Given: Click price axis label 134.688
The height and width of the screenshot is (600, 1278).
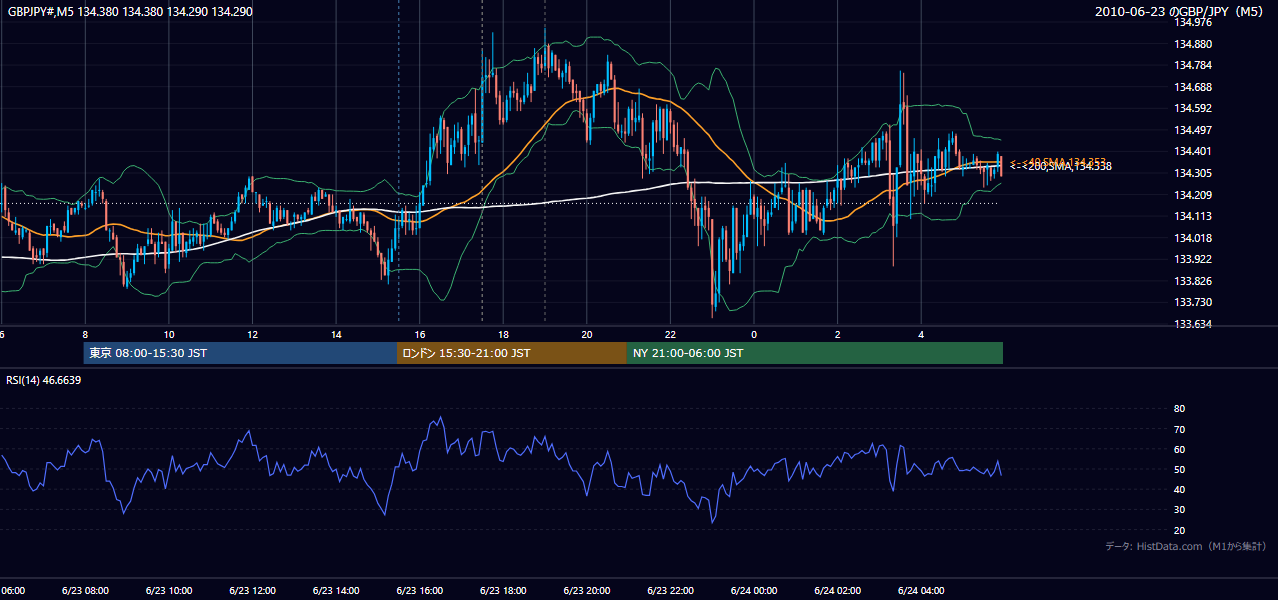Looking at the screenshot, I should (1192, 87).
